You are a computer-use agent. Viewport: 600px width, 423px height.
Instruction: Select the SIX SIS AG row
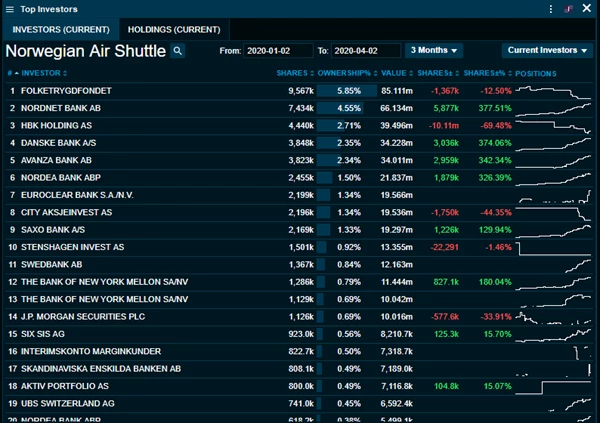click(x=299, y=334)
